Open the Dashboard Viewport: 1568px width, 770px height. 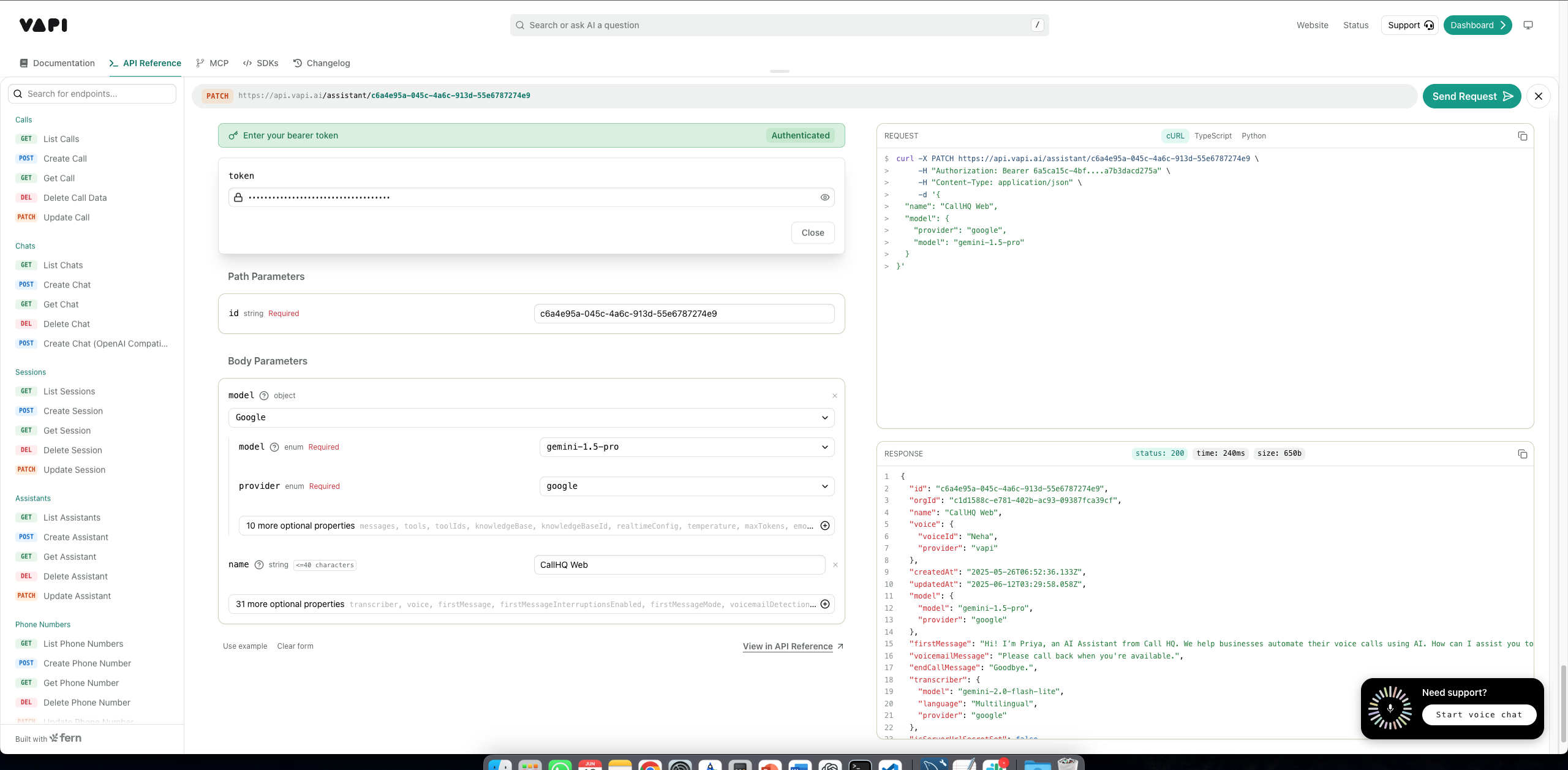tap(1477, 25)
